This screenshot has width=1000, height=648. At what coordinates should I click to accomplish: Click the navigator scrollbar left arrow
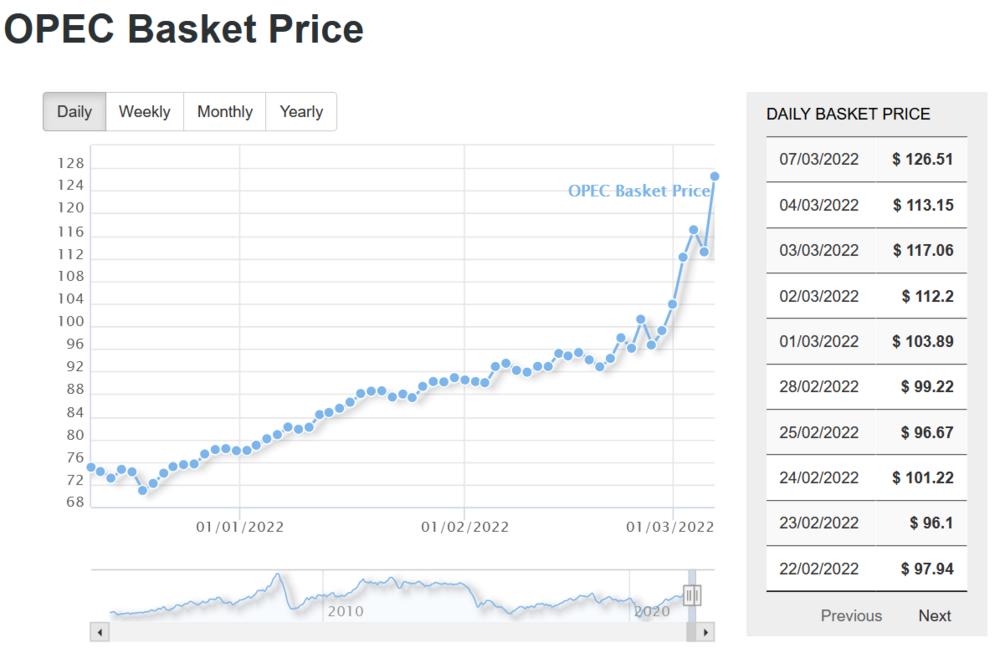click(x=99, y=632)
